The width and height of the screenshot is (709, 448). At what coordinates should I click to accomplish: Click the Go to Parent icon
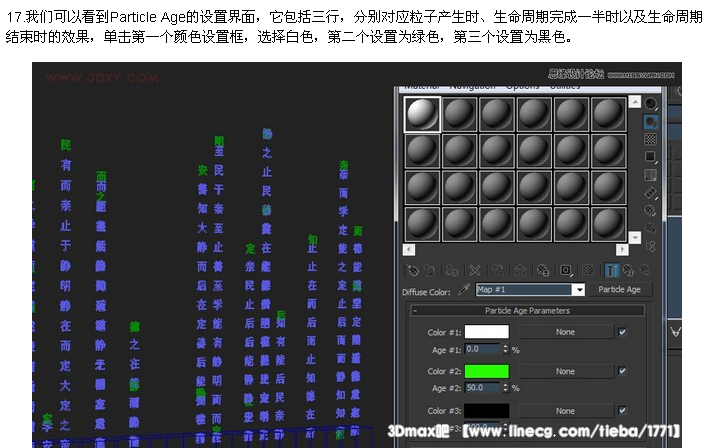point(629,270)
